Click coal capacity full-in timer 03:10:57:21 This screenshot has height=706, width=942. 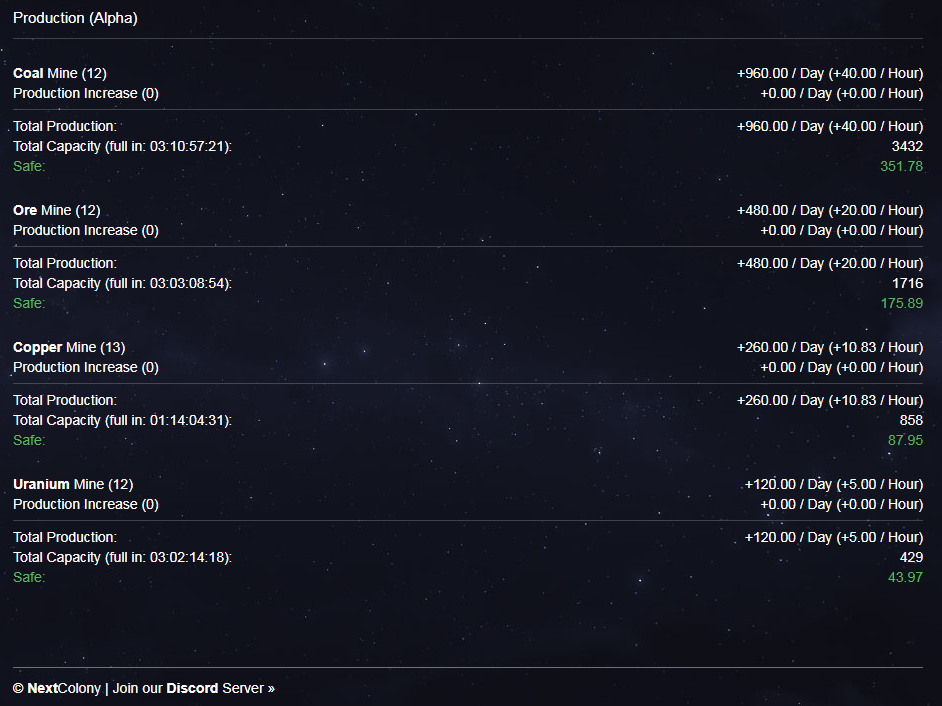tap(187, 147)
